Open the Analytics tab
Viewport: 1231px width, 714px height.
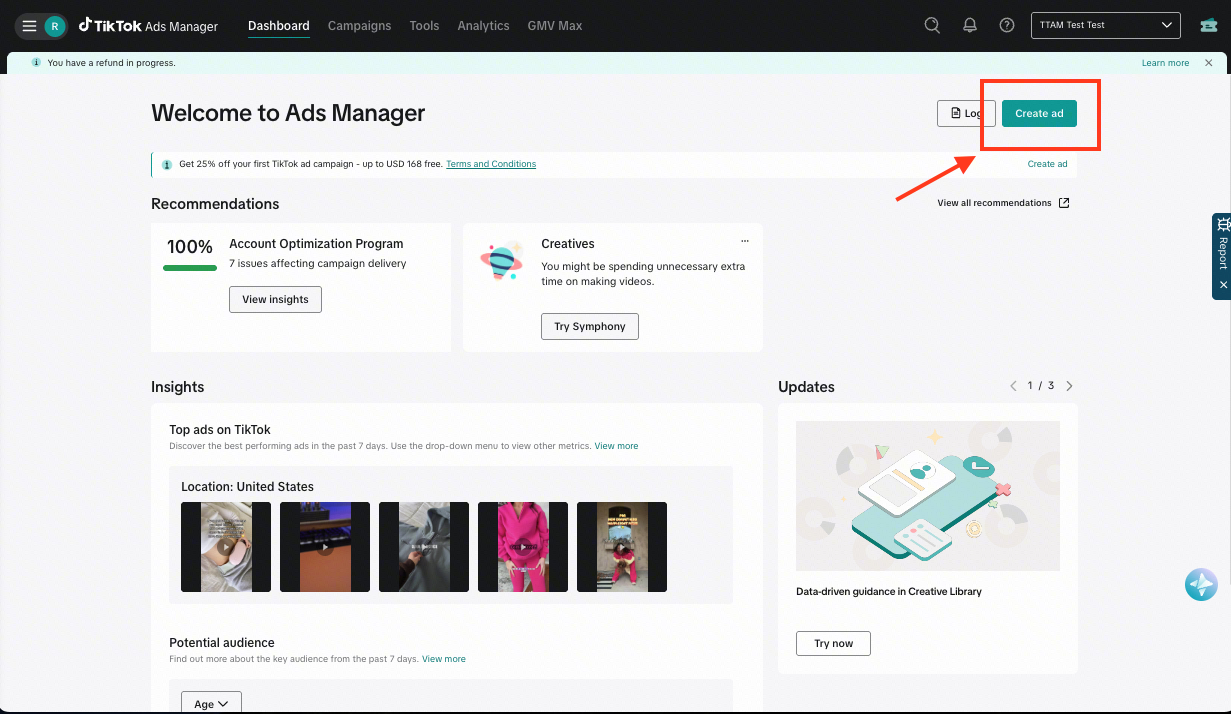click(483, 26)
